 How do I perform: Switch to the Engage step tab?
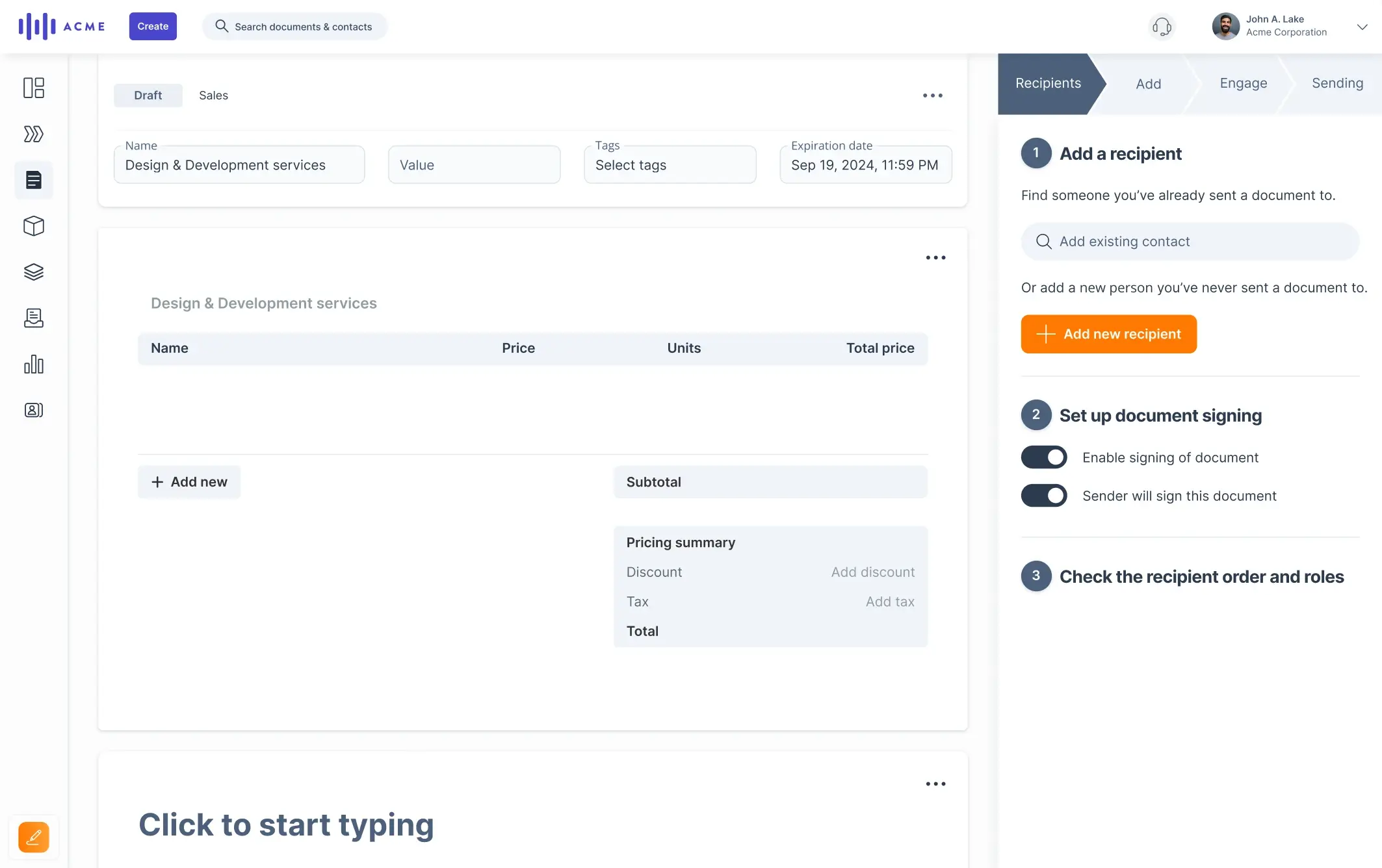1243,83
